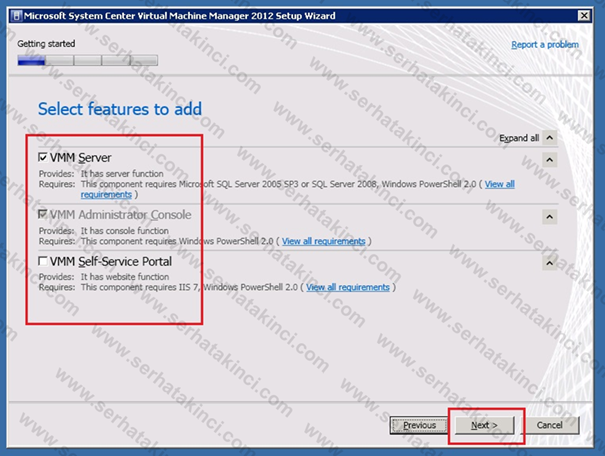
Task: Click the Next > button
Action: (485, 425)
